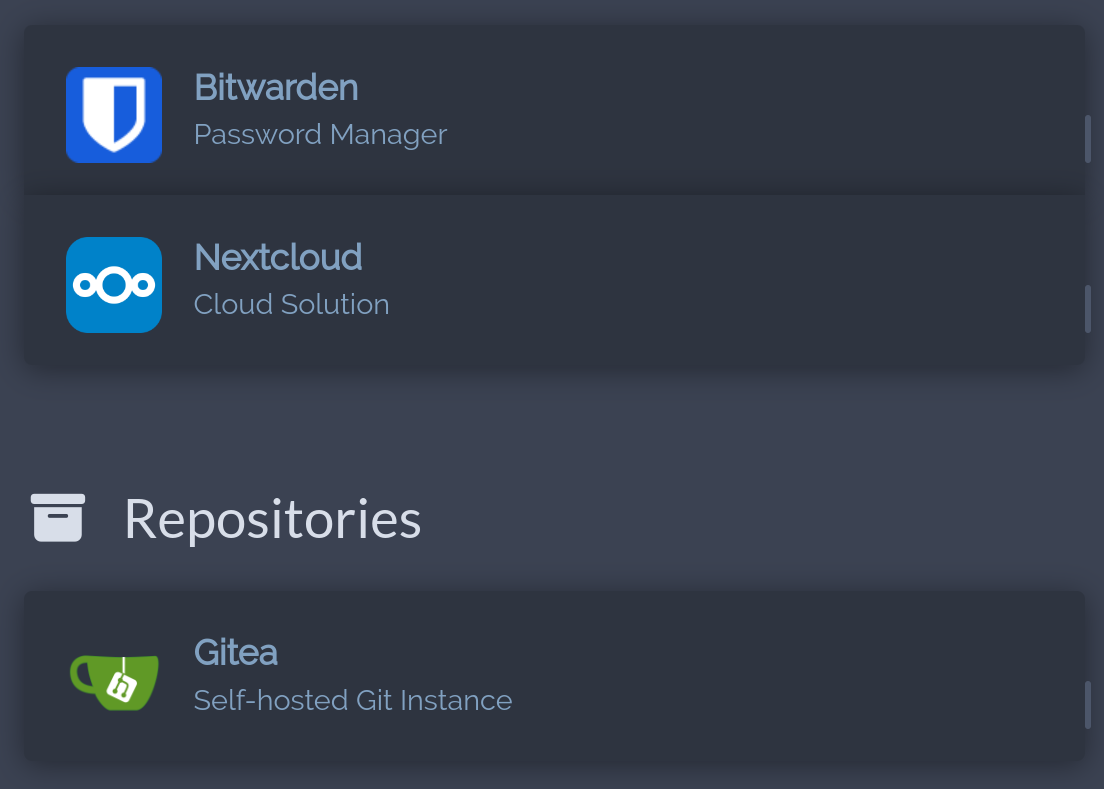The height and width of the screenshot is (789, 1104).
Task: Click the archive box icon beside Repositories
Action: pos(58,518)
